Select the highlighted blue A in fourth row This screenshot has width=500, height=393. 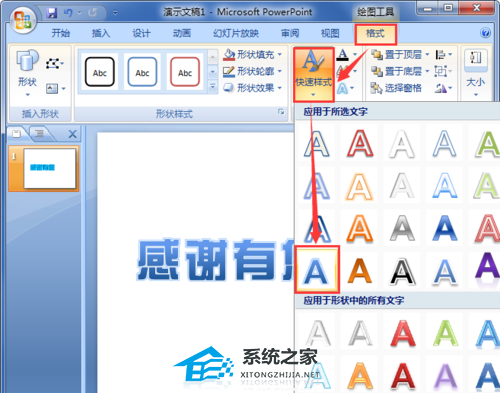point(316,270)
